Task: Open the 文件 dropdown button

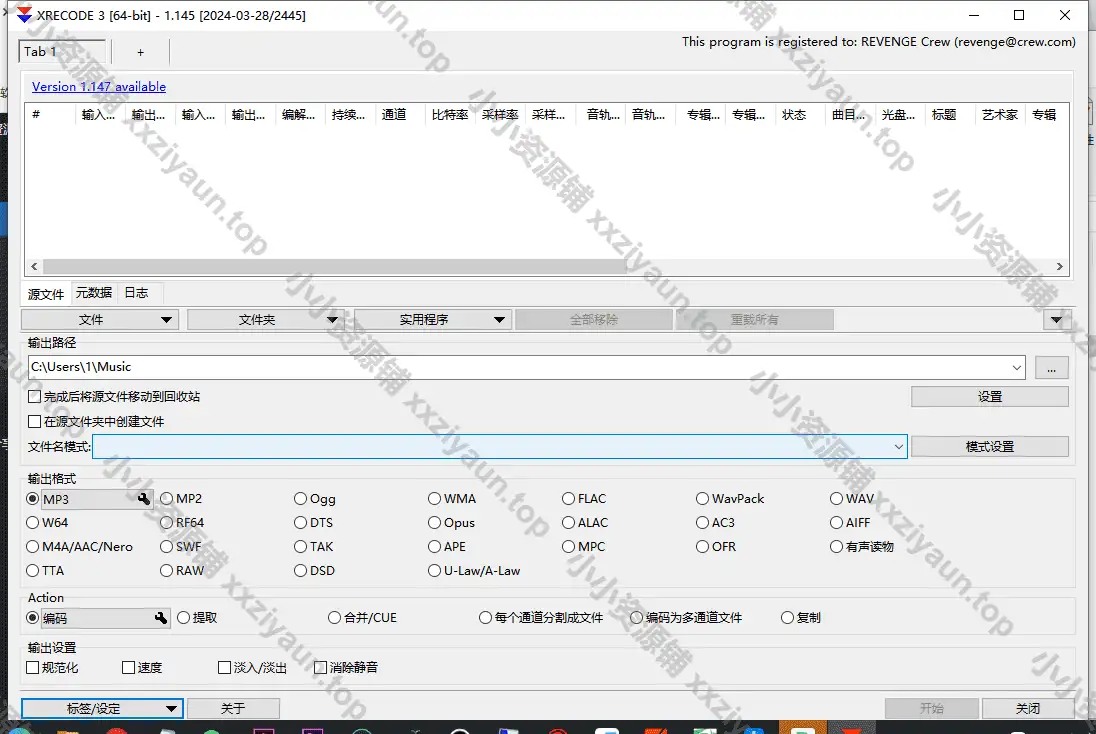Action: [x=100, y=320]
